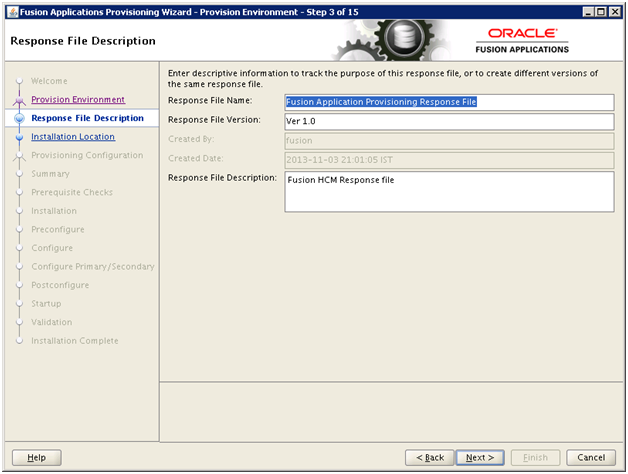Cancel the provisioning wizard

tap(591, 457)
